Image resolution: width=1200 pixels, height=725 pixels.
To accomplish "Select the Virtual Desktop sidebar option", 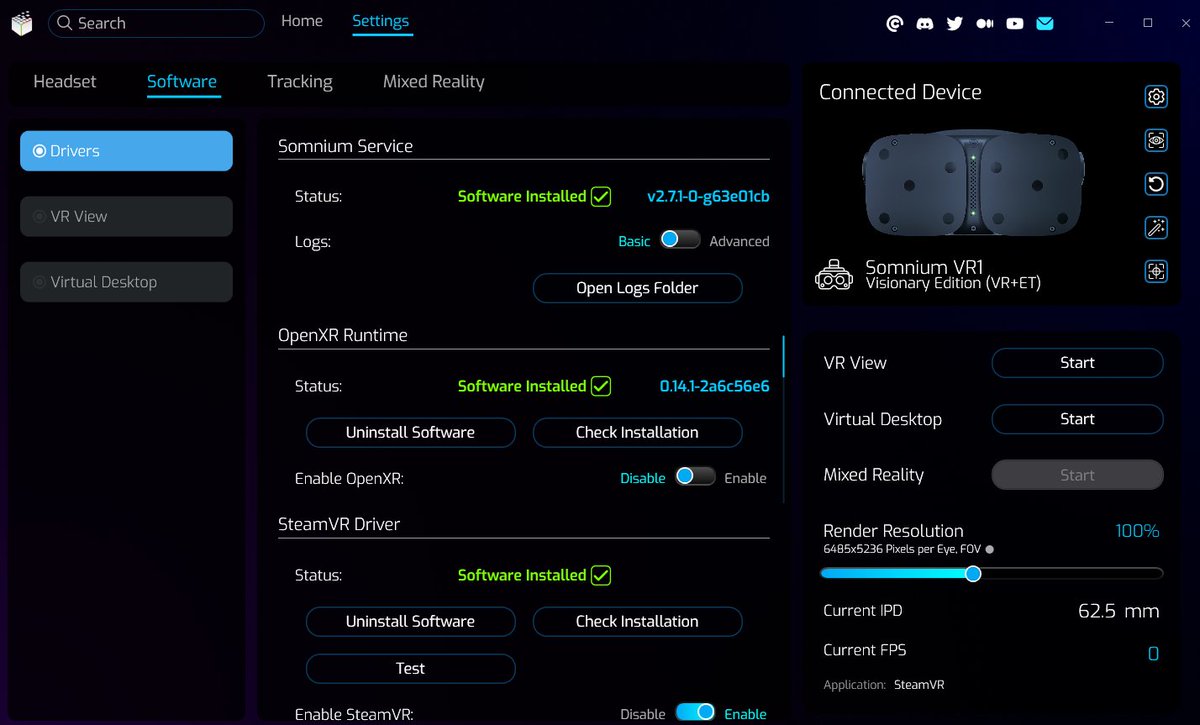I will [126, 282].
